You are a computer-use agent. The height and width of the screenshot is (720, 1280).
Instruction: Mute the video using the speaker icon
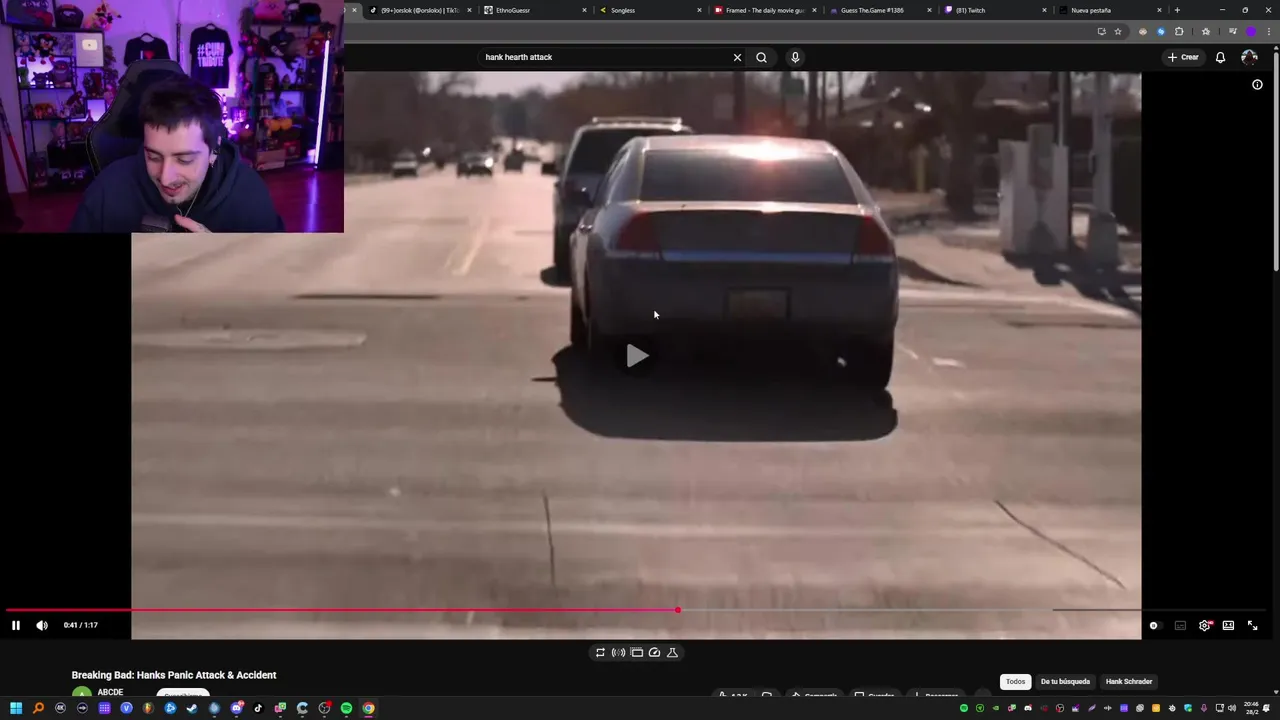pos(42,625)
